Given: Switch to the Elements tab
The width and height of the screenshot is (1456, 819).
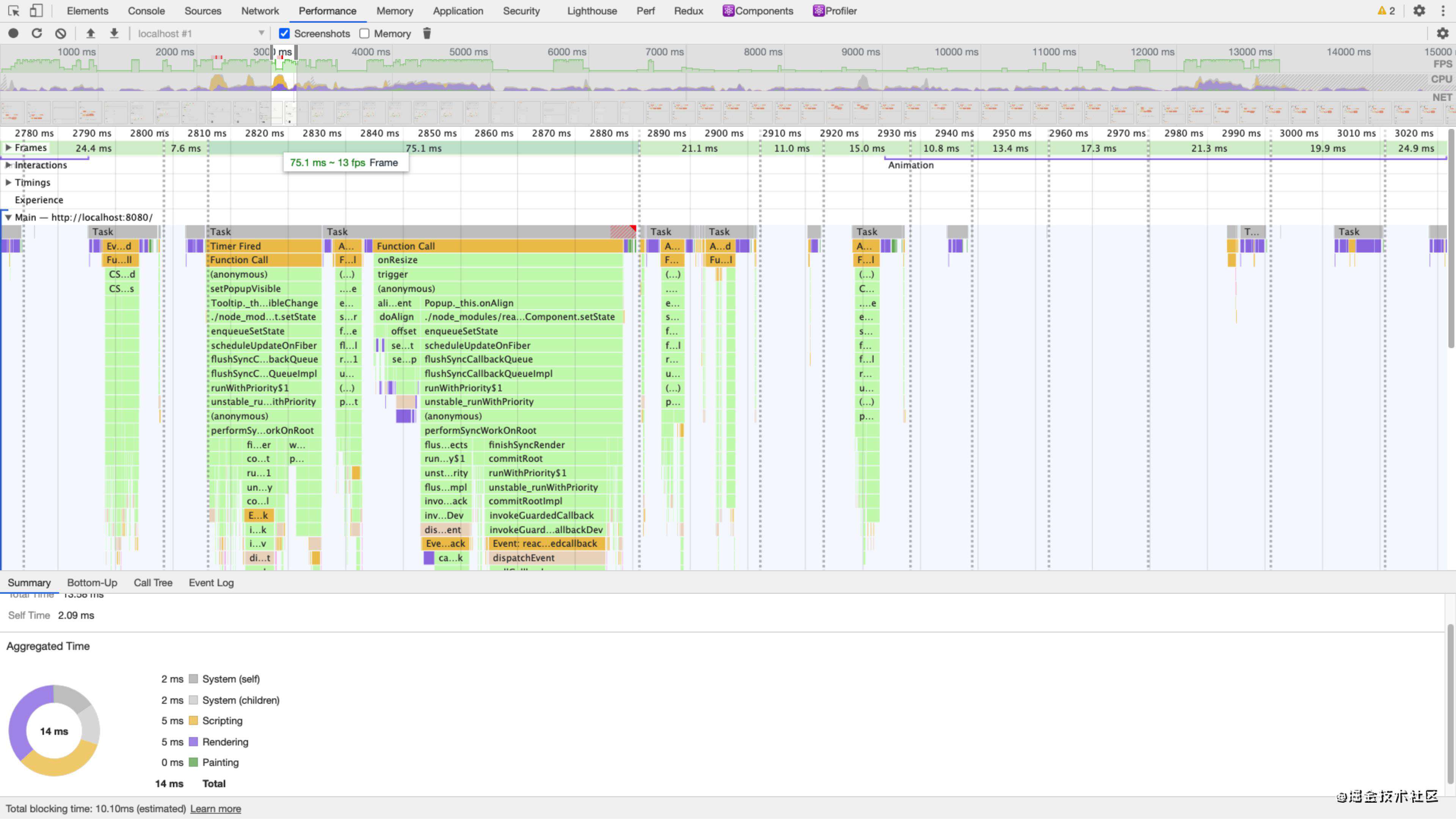Looking at the screenshot, I should (87, 11).
